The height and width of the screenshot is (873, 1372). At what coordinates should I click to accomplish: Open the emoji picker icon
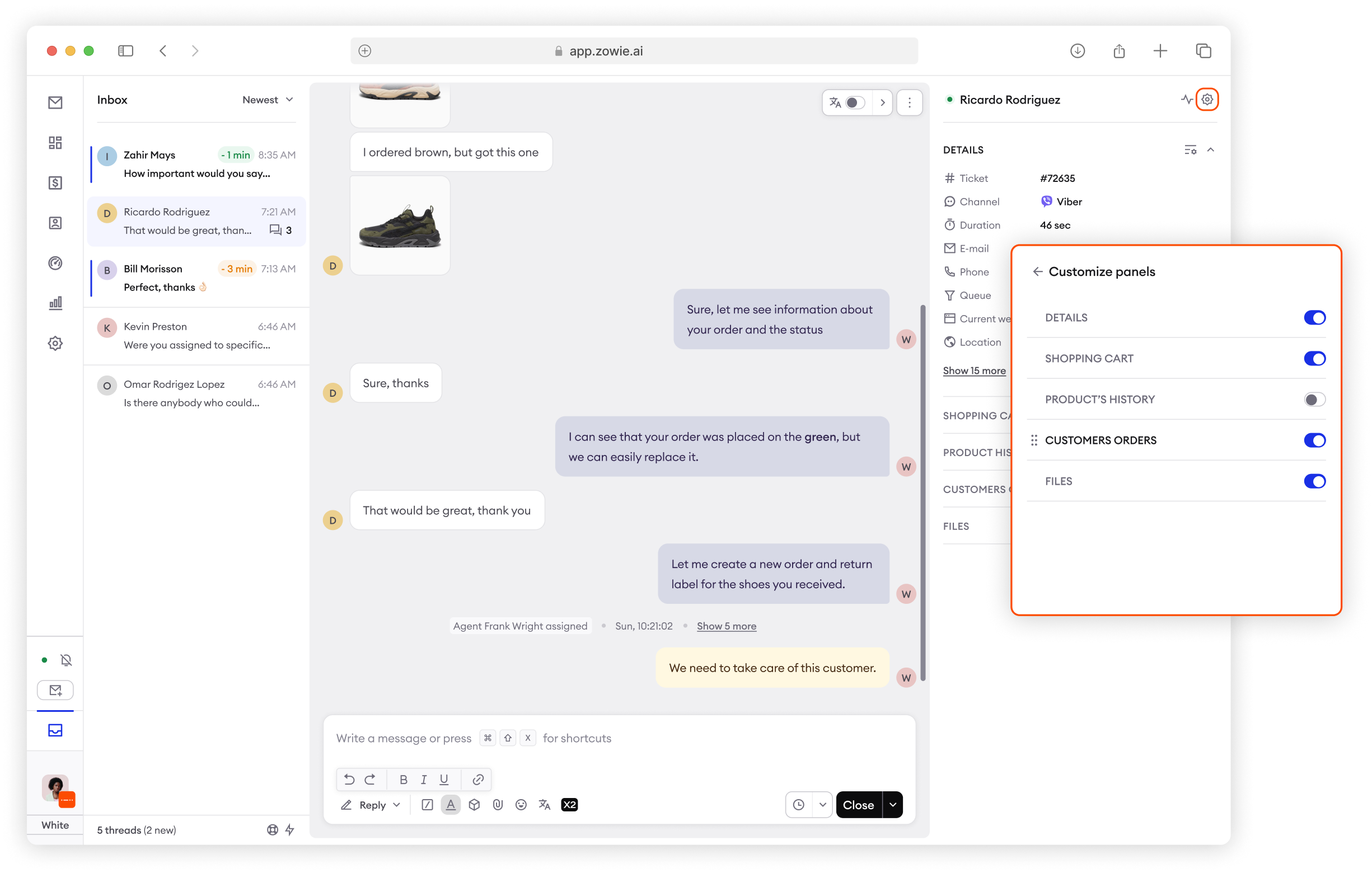pyautogui.click(x=521, y=805)
